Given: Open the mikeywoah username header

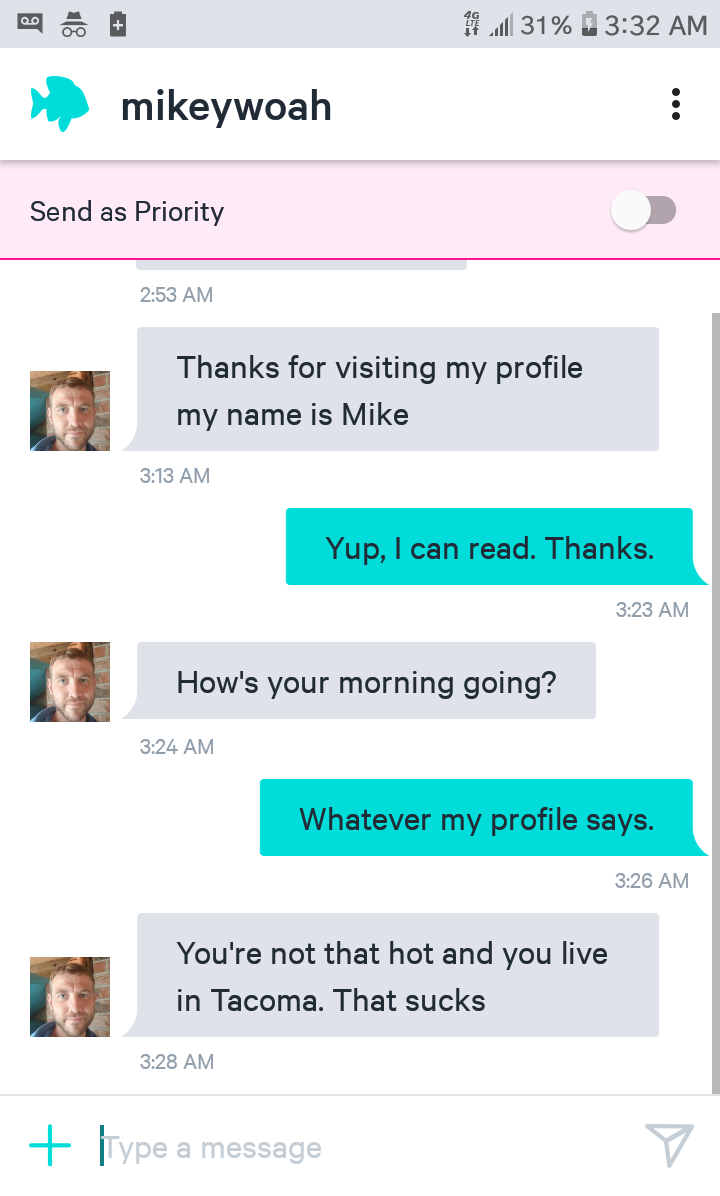Looking at the screenshot, I should [226, 106].
